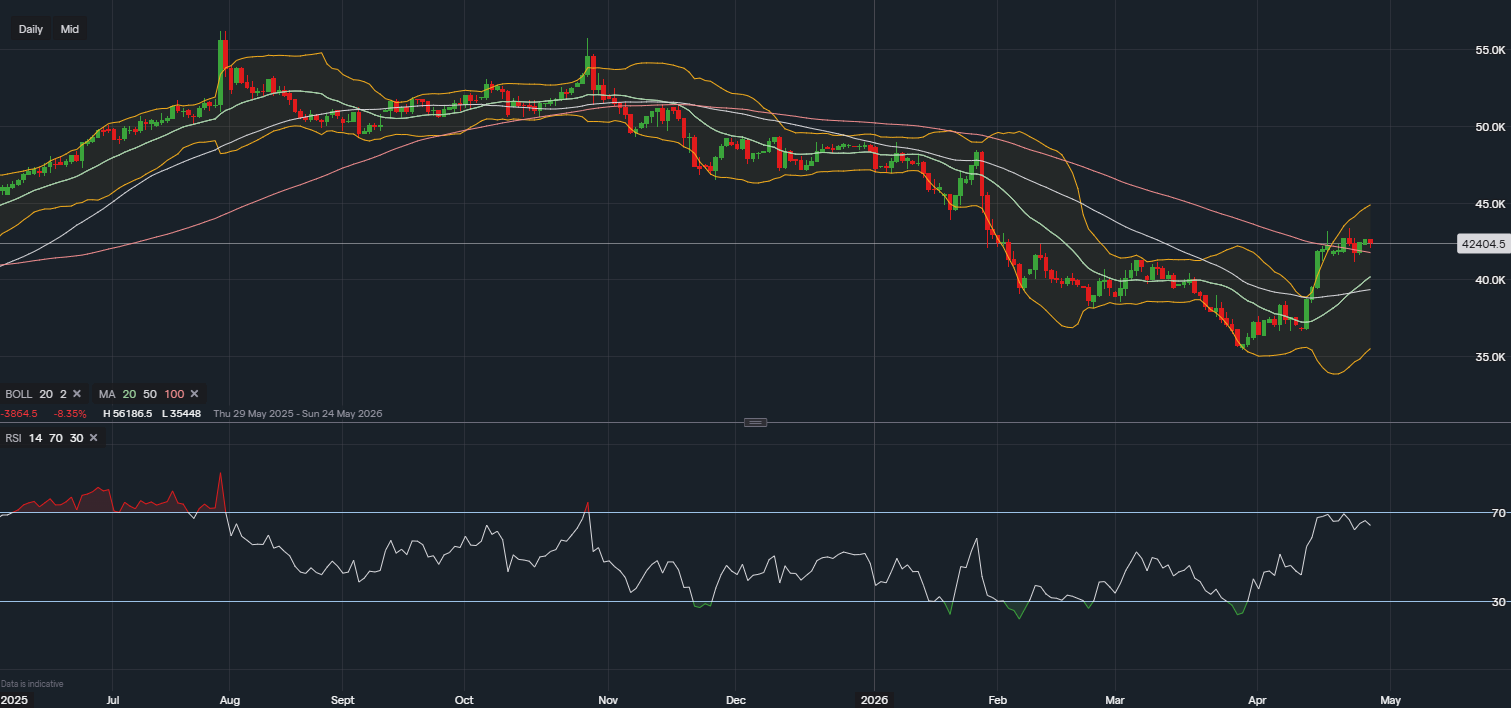The height and width of the screenshot is (708, 1511).
Task: Click the 2026 marker on time axis
Action: pyautogui.click(x=875, y=699)
